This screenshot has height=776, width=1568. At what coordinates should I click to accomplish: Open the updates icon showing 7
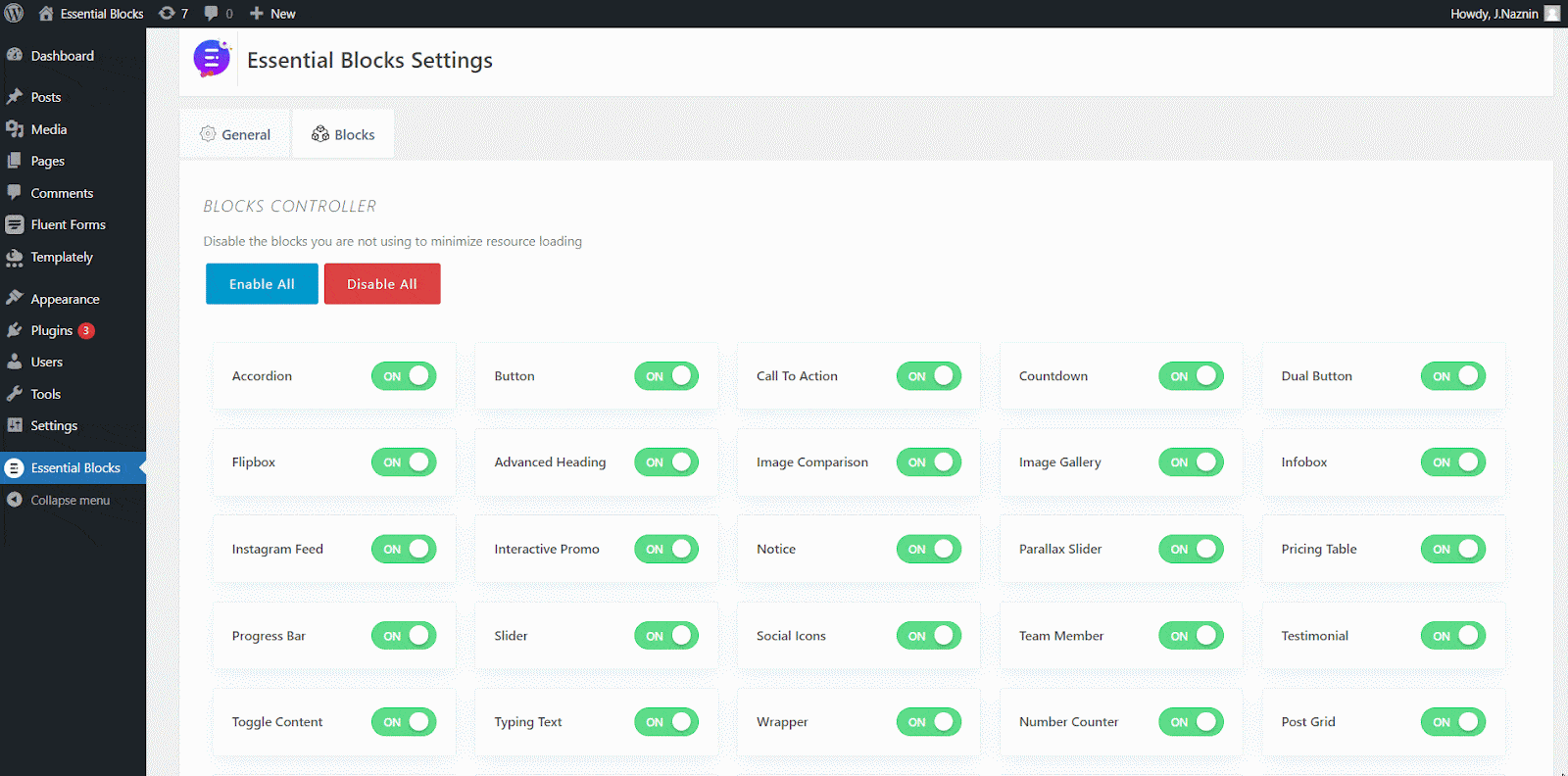click(x=167, y=14)
